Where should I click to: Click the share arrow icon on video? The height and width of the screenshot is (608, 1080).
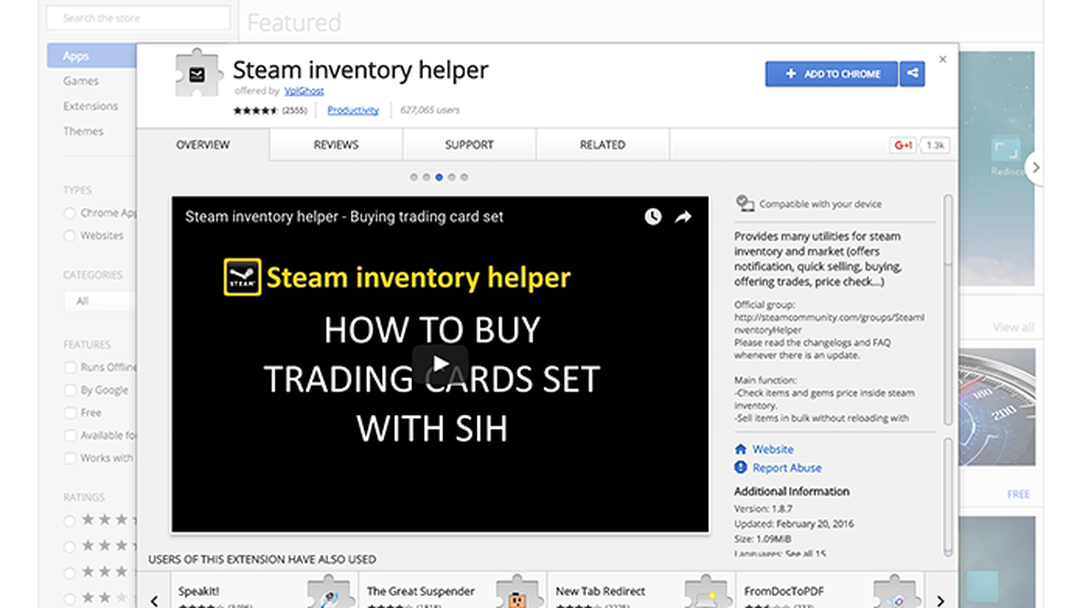click(x=683, y=217)
